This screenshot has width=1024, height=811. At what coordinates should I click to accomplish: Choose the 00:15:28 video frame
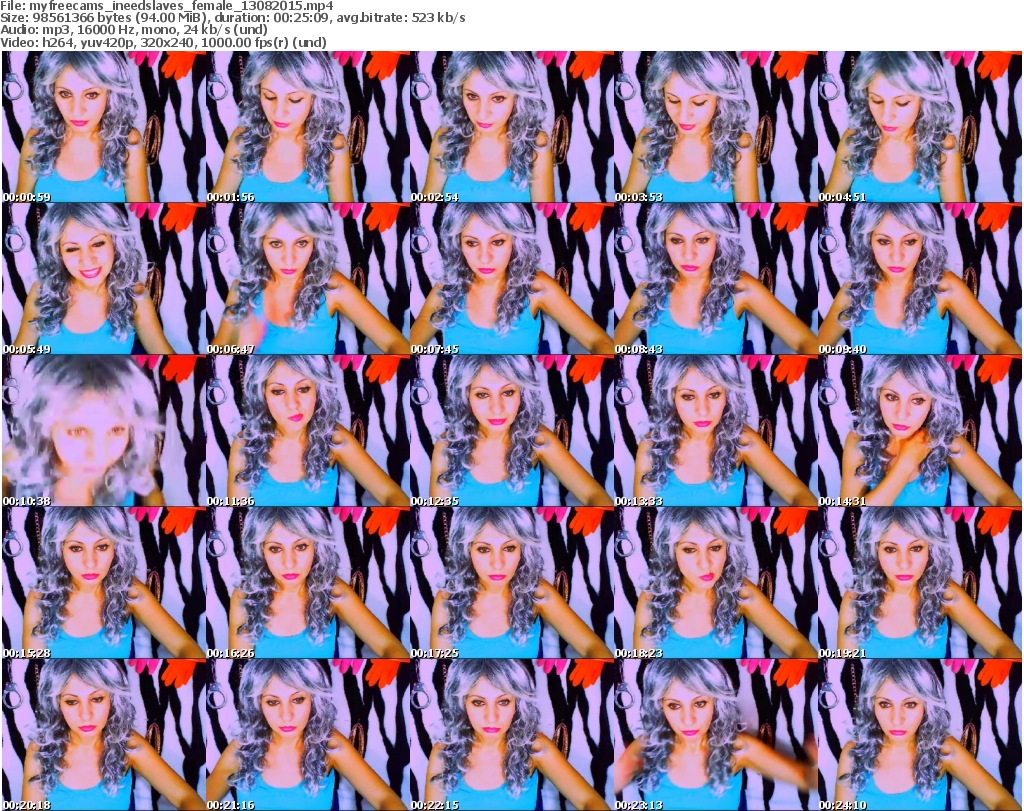[104, 583]
